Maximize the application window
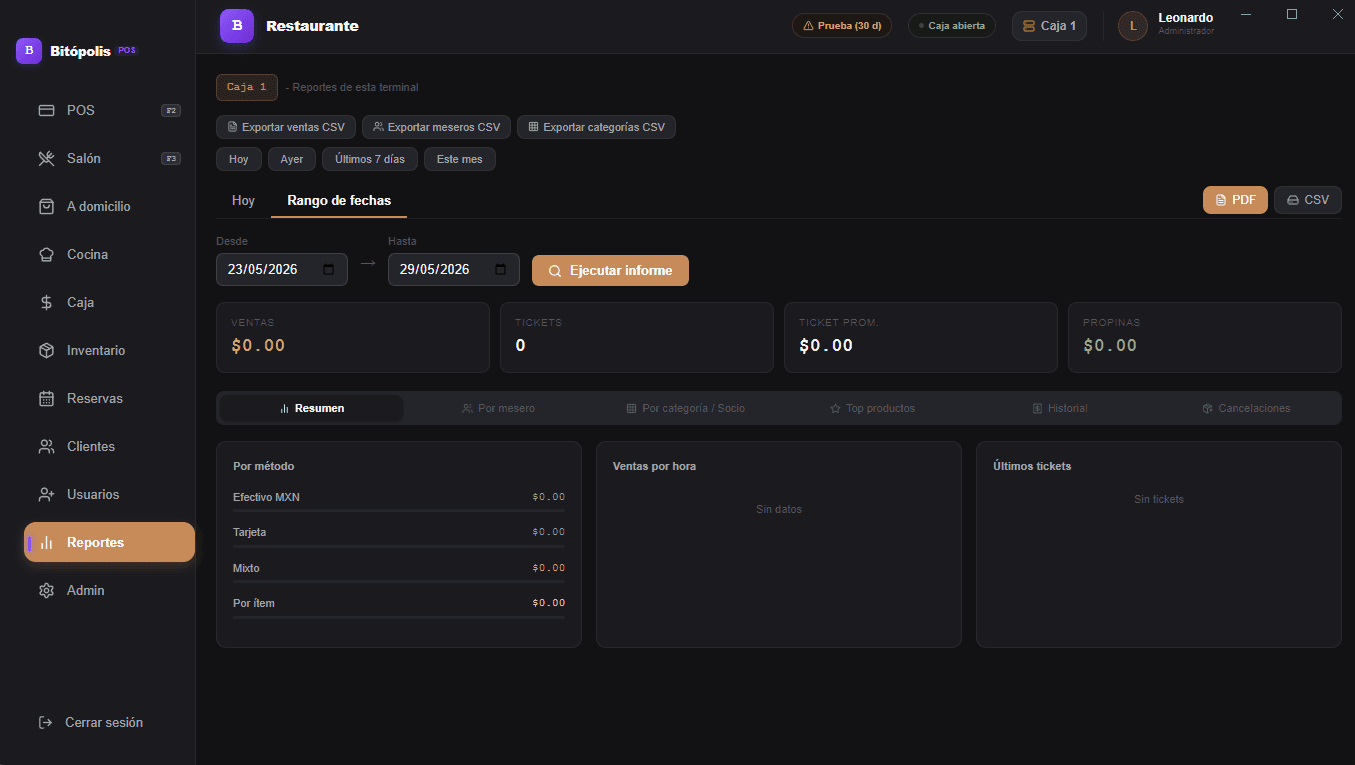 1292,14
